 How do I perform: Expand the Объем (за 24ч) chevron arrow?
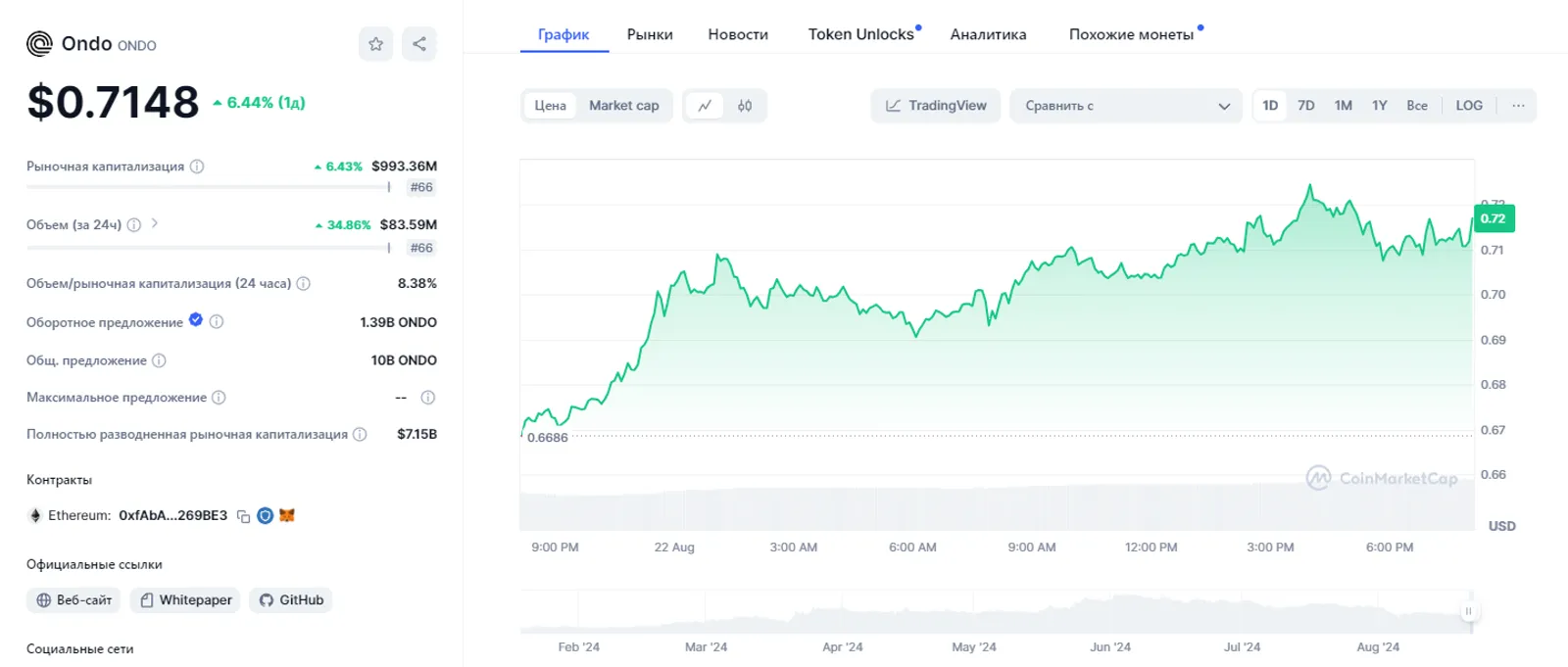point(155,223)
